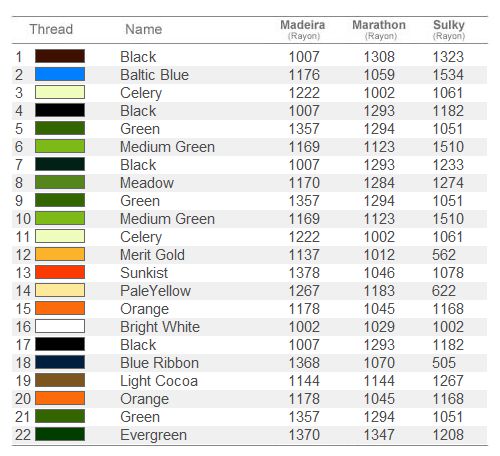Select the Bright White swatch
Image resolution: width=500 pixels, height=456 pixels.
60,326
